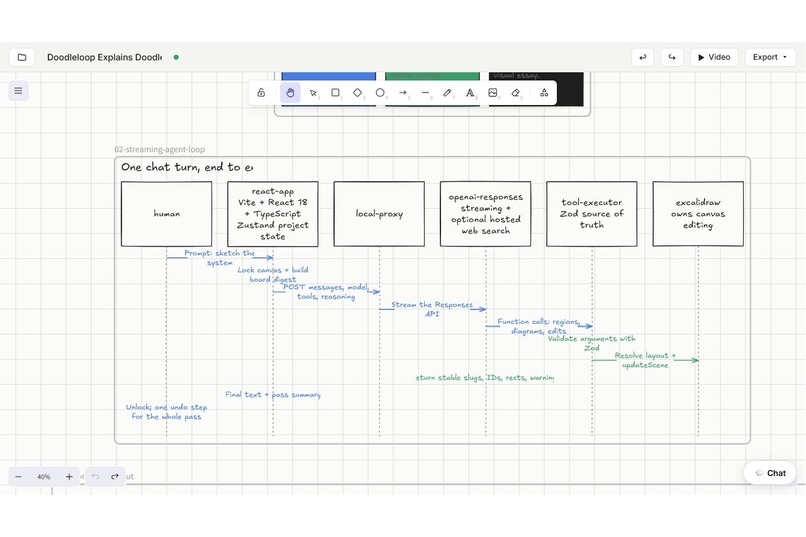Open the projects folder icon
The image size is (806, 537).
[x=22, y=57]
